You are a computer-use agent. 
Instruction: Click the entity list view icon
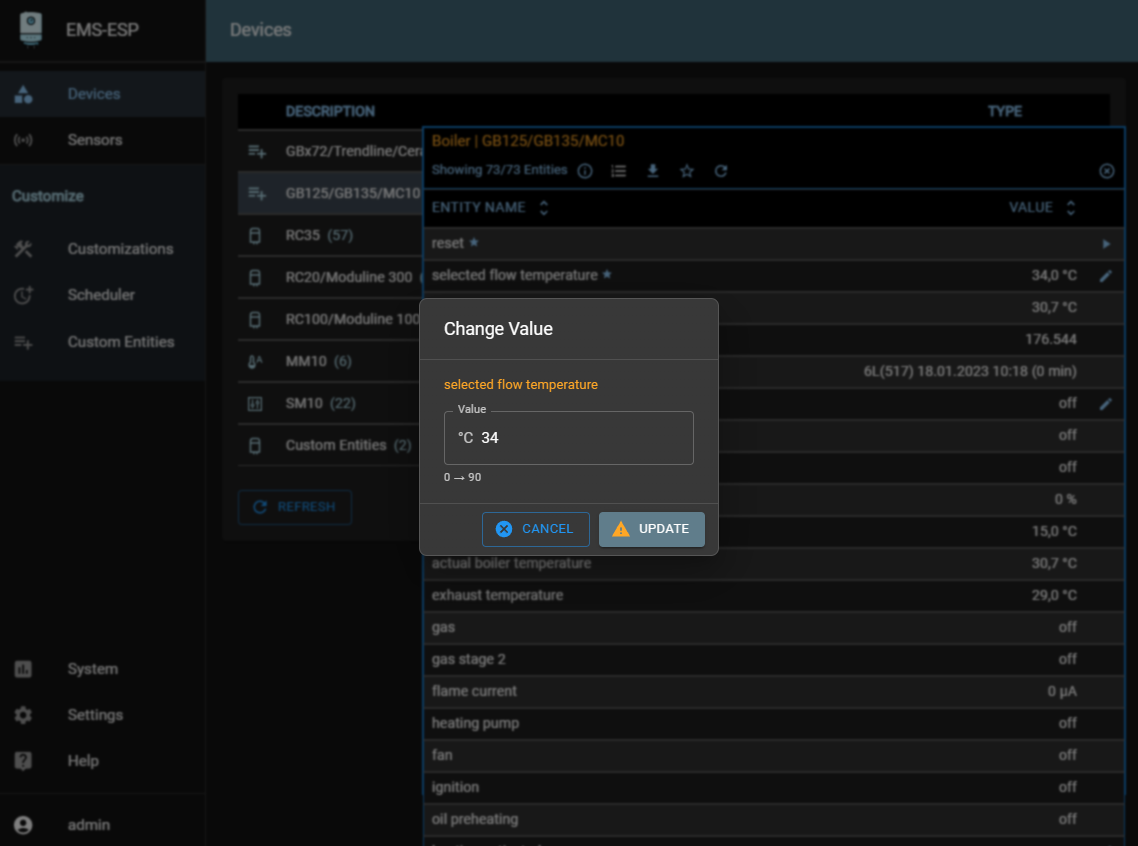coord(619,171)
